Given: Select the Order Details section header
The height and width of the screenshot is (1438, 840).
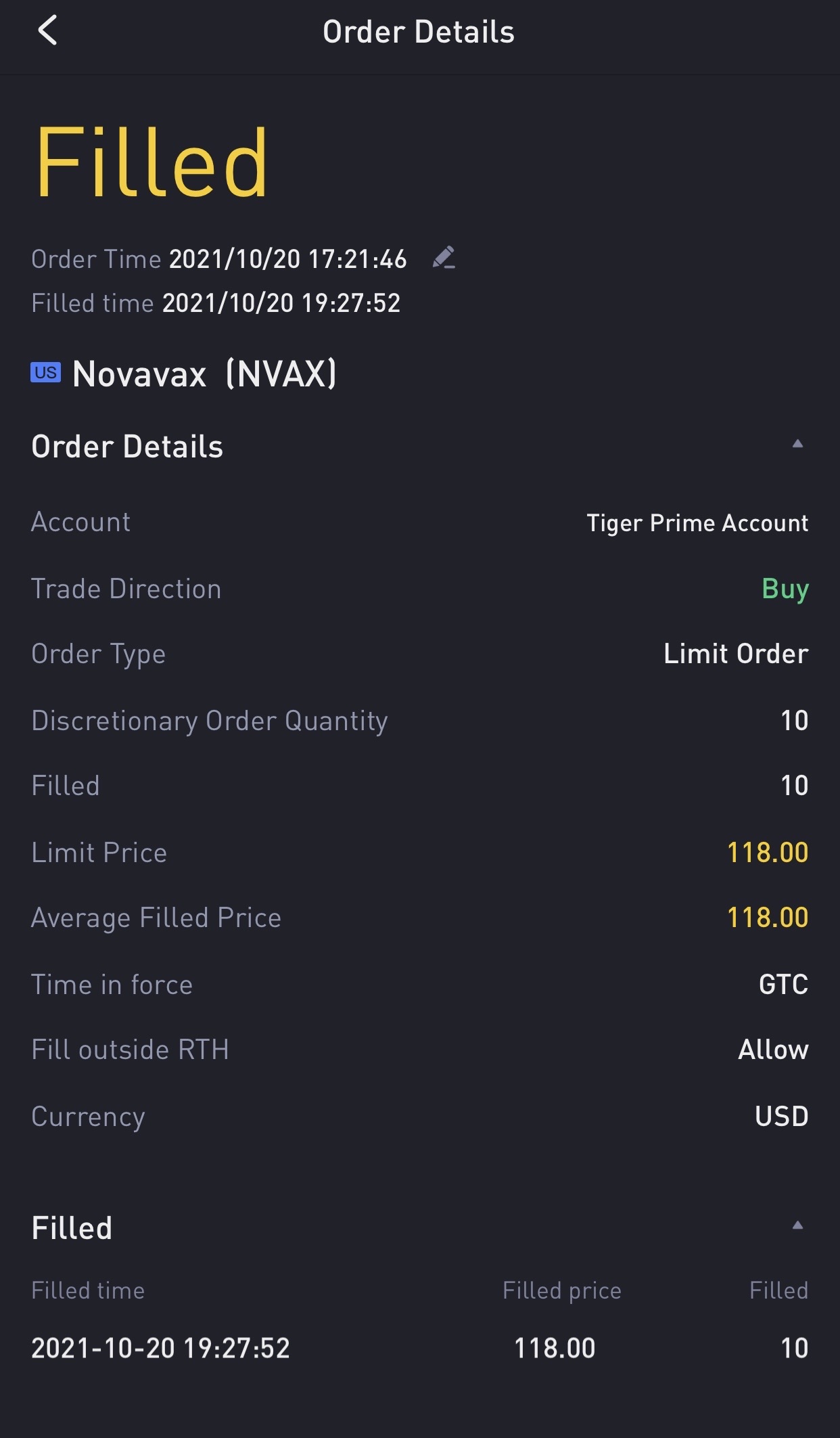Looking at the screenshot, I should [127, 447].
